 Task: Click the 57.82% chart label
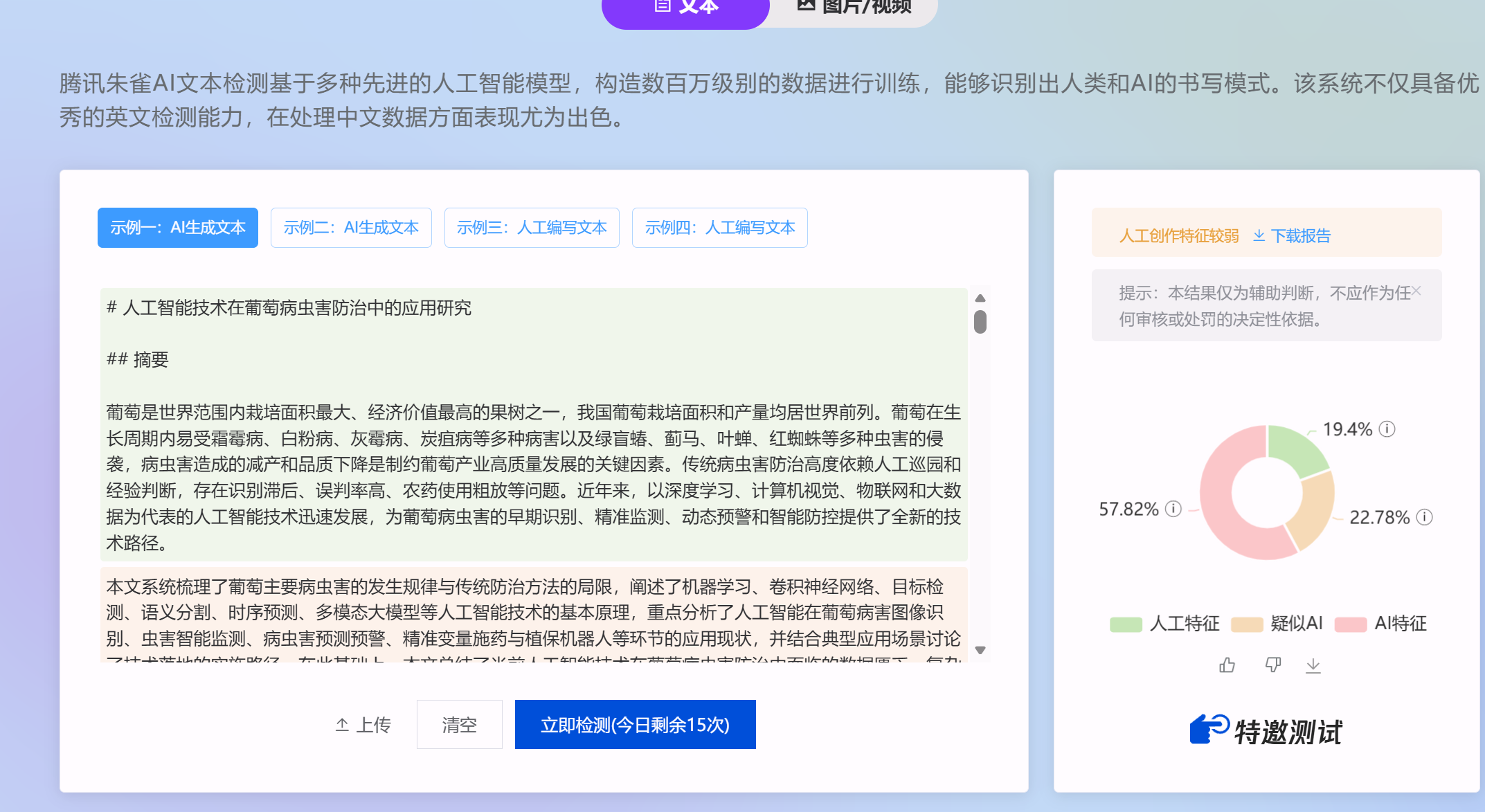(x=1128, y=509)
